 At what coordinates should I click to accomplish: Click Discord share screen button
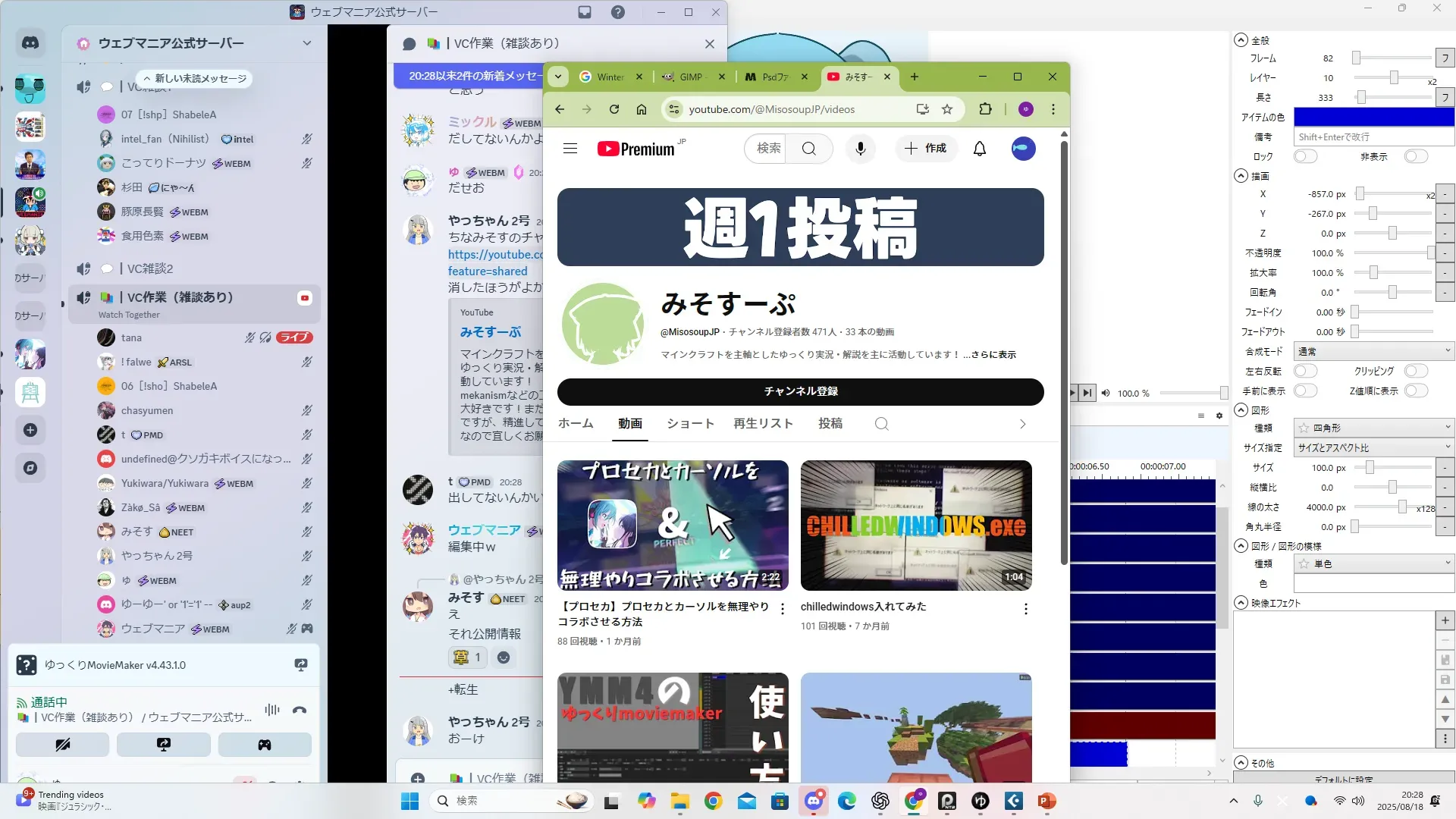(x=163, y=745)
